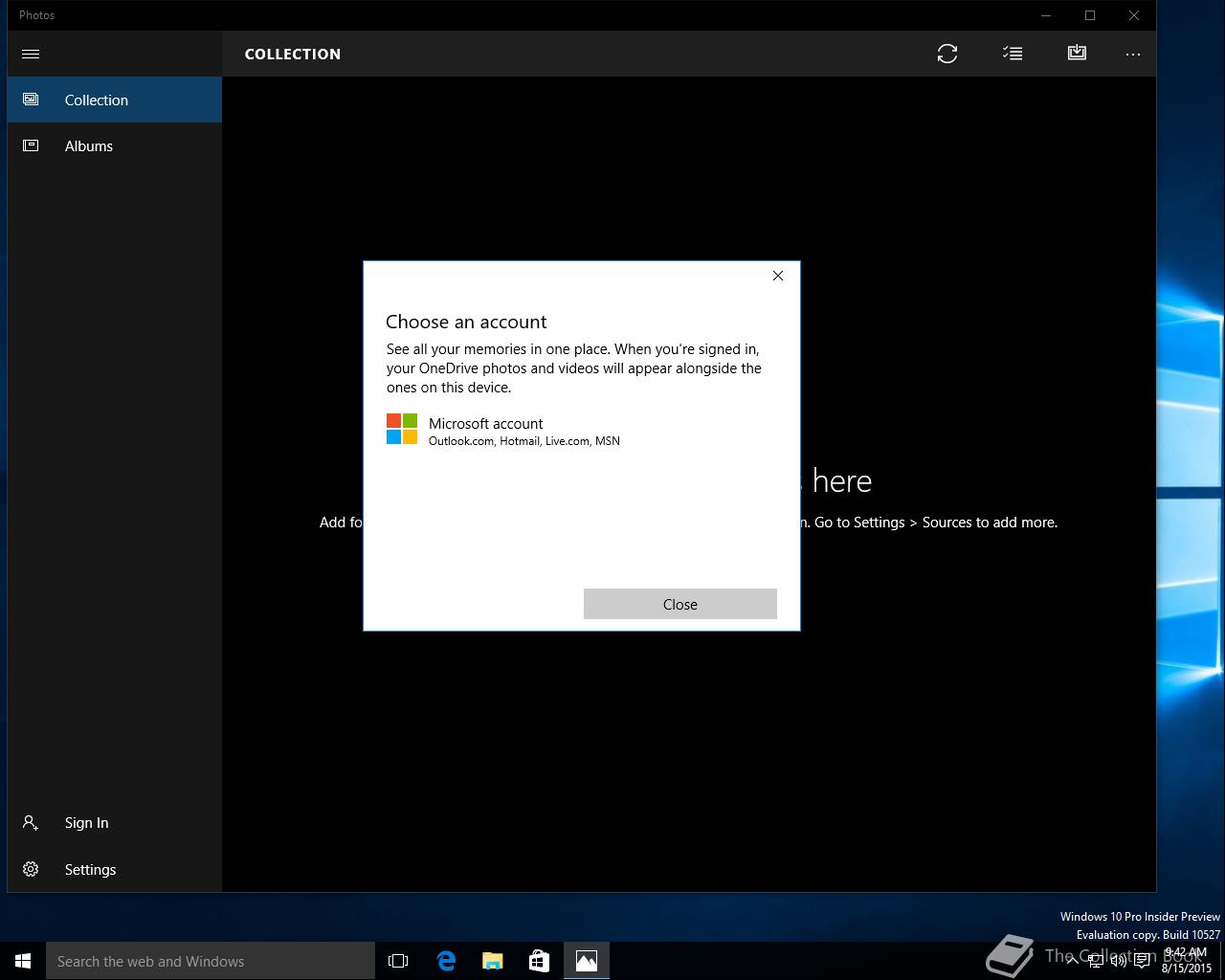
Task: Click the Microsoft logo in the dialog
Action: coord(402,429)
